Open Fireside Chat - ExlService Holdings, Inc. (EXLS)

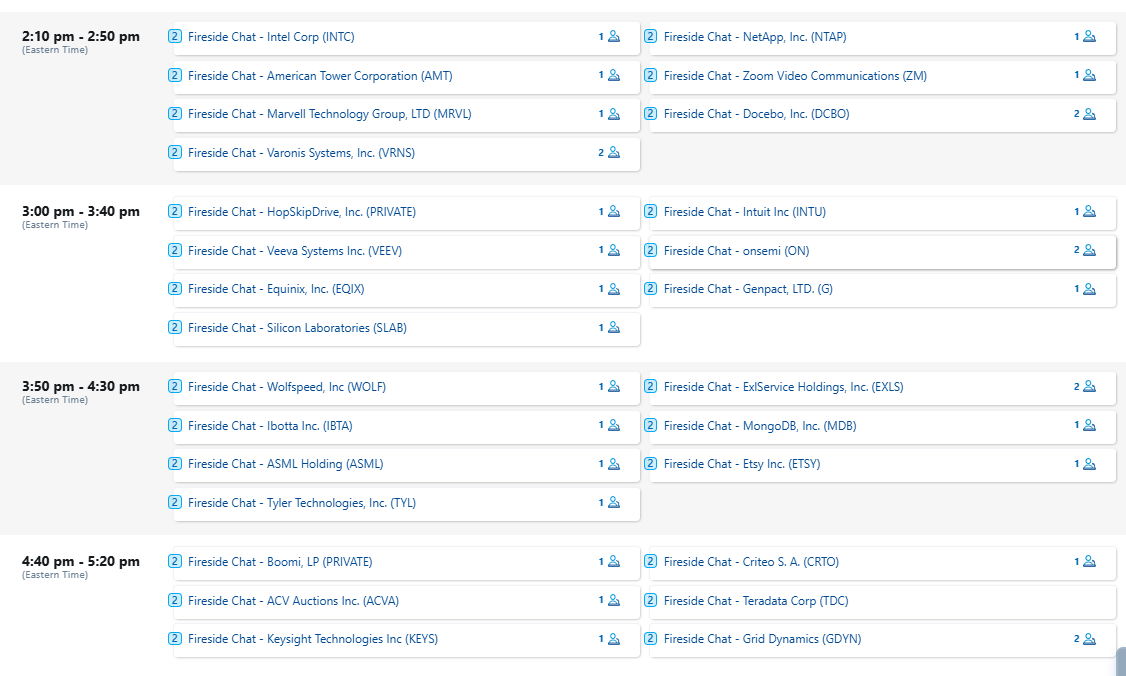[783, 386]
